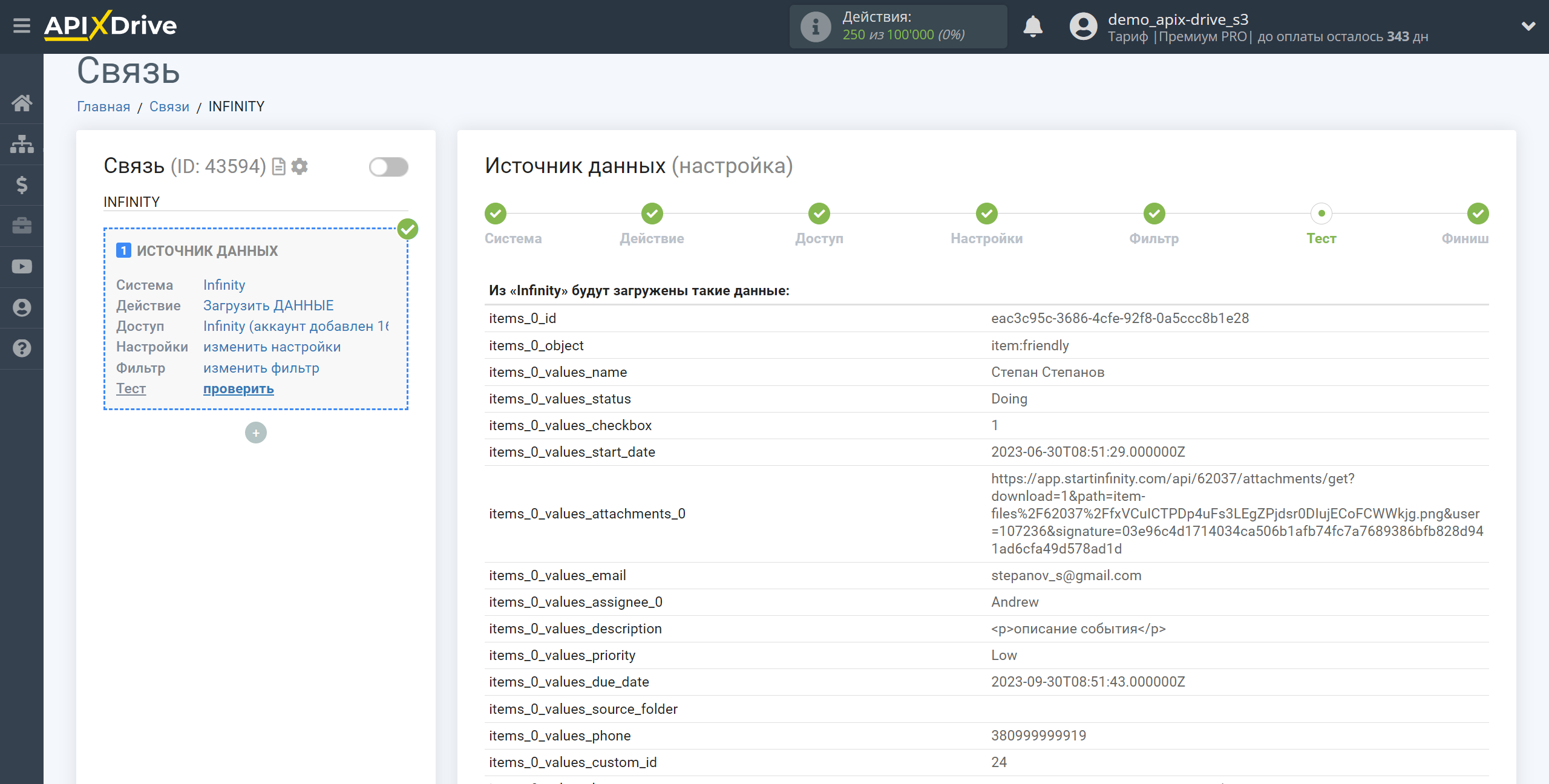Go to the Настройки step
This screenshot has height=784, width=1549.
pyautogui.click(x=987, y=214)
